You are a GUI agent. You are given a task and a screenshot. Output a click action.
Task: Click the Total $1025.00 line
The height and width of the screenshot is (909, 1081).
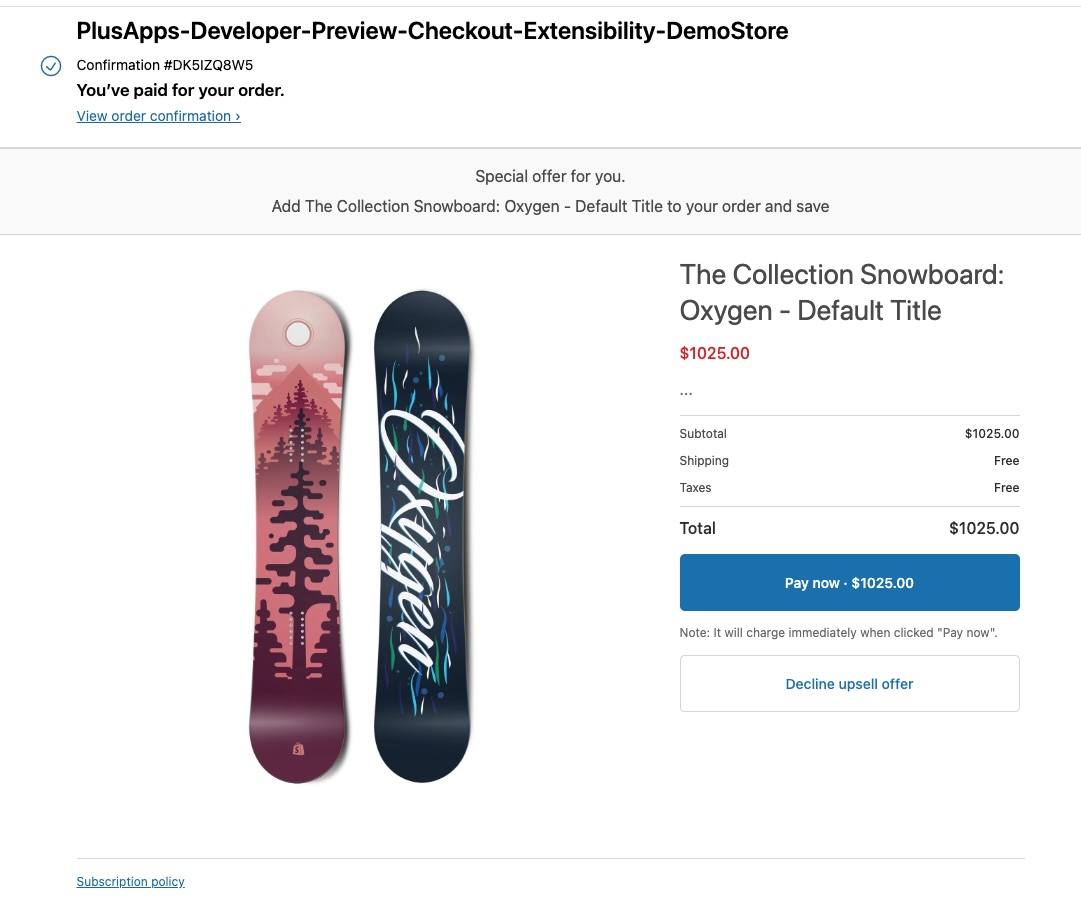click(849, 528)
